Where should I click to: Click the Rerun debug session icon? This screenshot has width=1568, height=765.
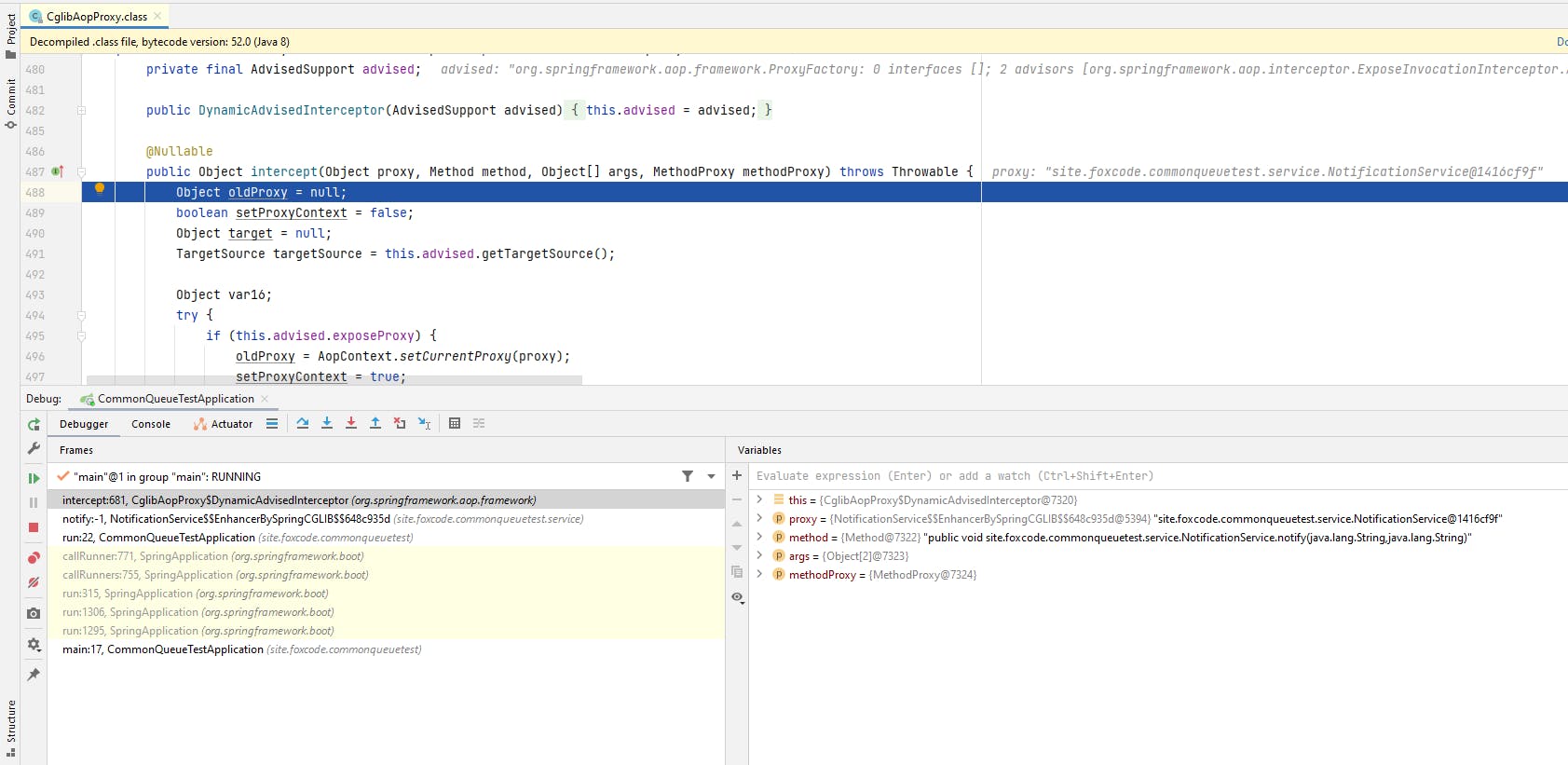click(x=34, y=424)
